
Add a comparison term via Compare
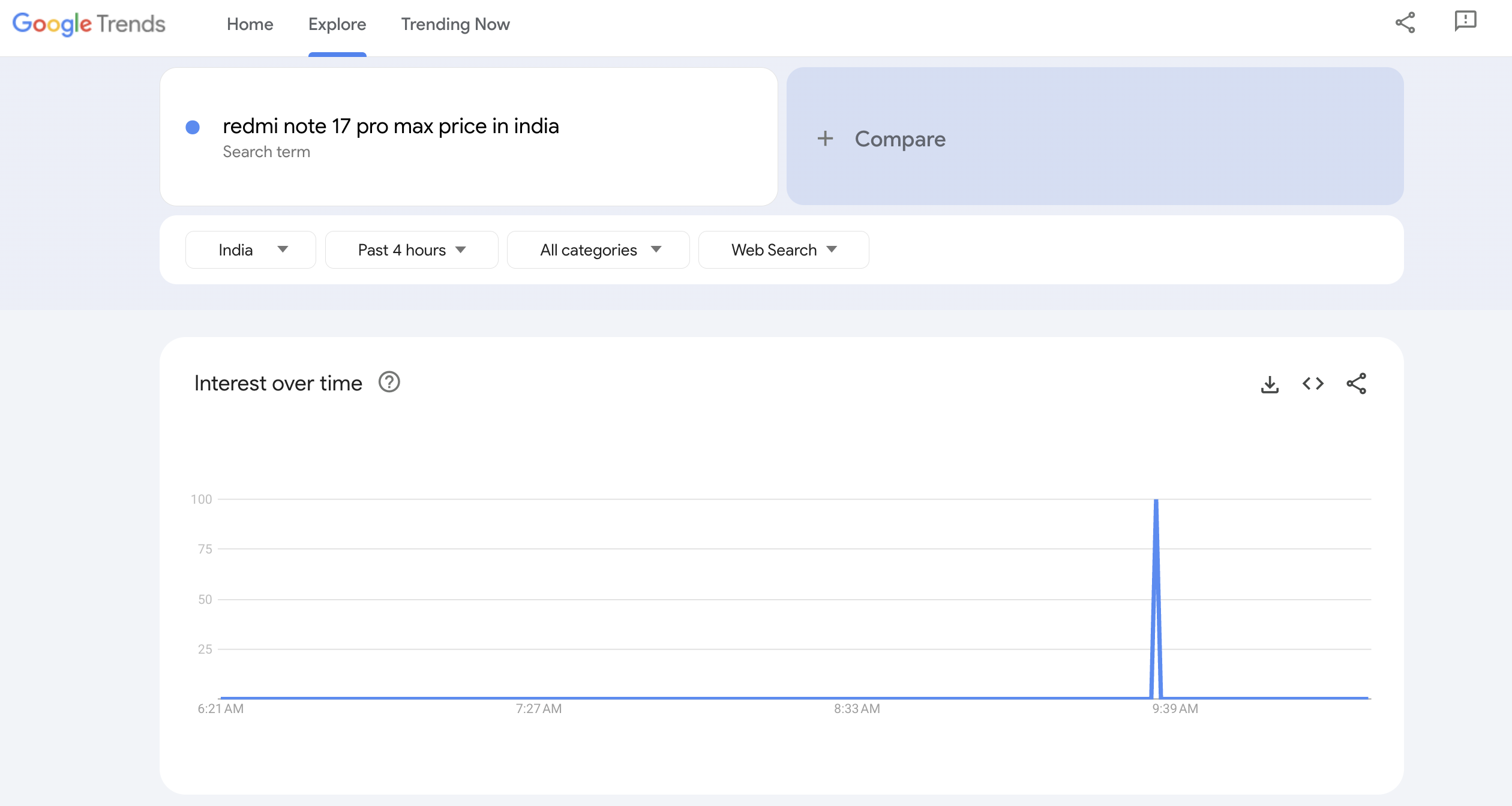(1094, 136)
